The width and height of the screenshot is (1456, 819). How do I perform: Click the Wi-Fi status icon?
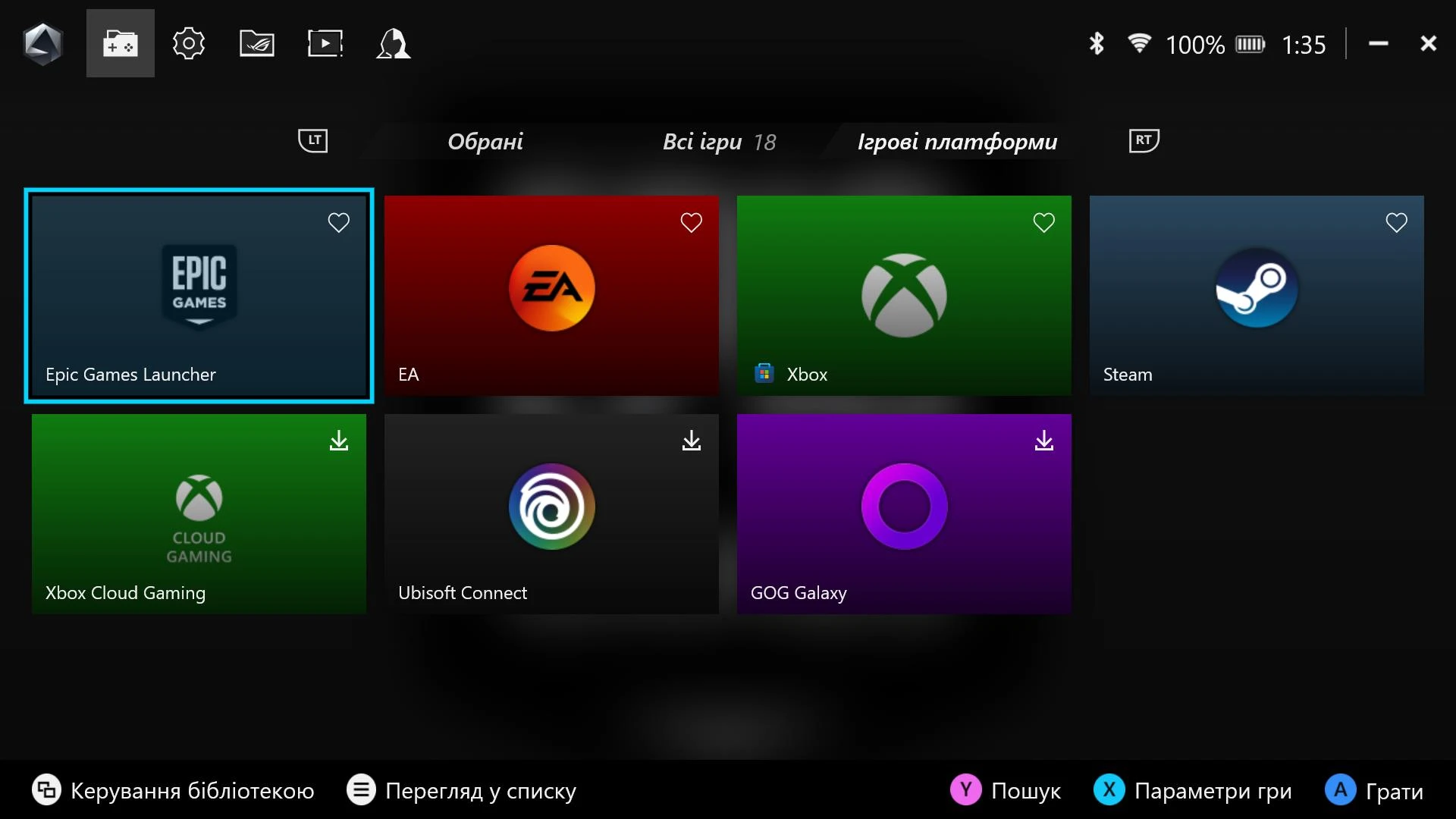[x=1139, y=43]
